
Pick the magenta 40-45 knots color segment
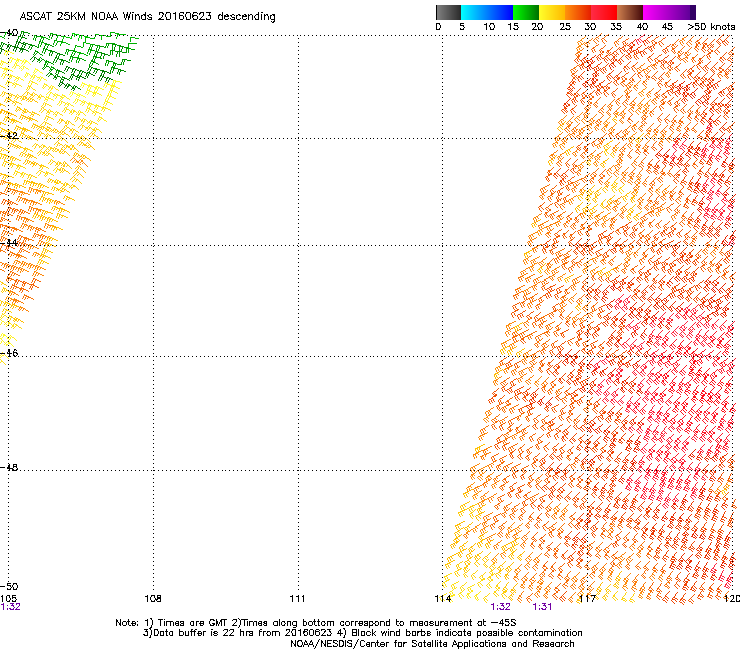tap(656, 12)
